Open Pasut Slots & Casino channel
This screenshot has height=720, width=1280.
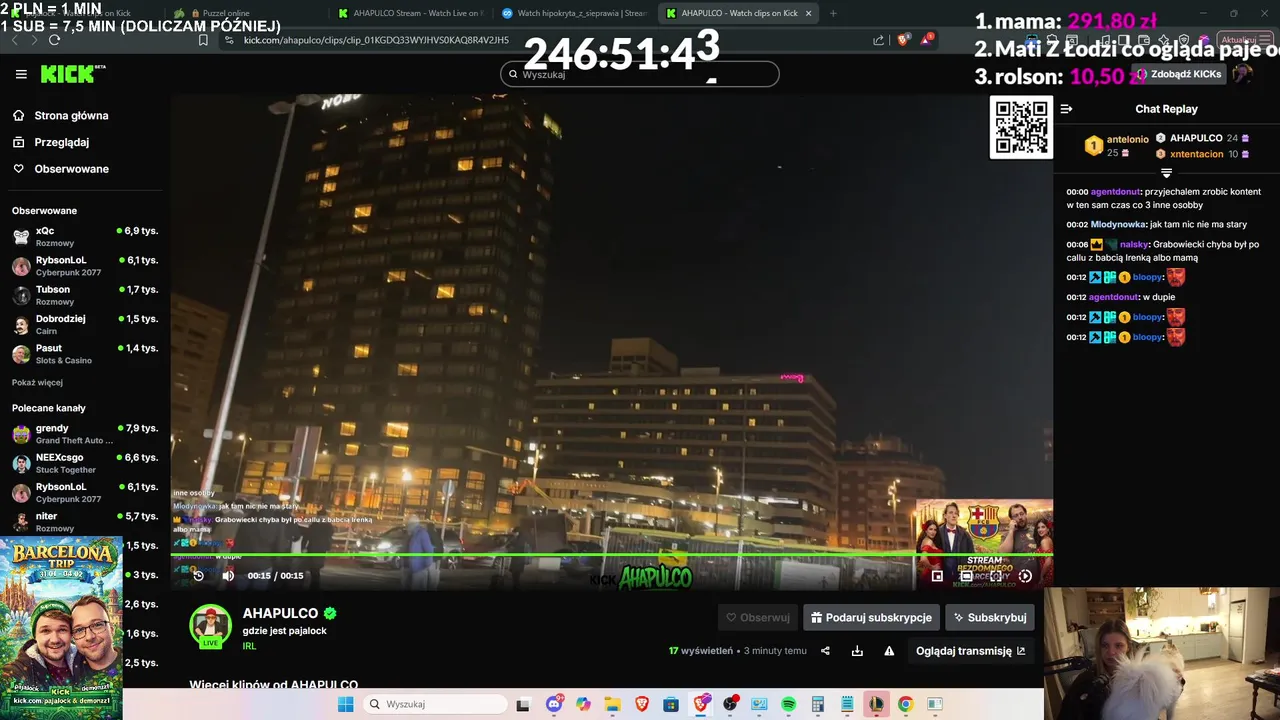pos(85,353)
